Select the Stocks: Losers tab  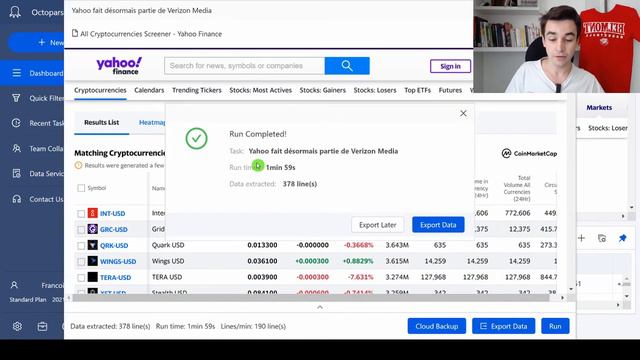click(x=375, y=90)
